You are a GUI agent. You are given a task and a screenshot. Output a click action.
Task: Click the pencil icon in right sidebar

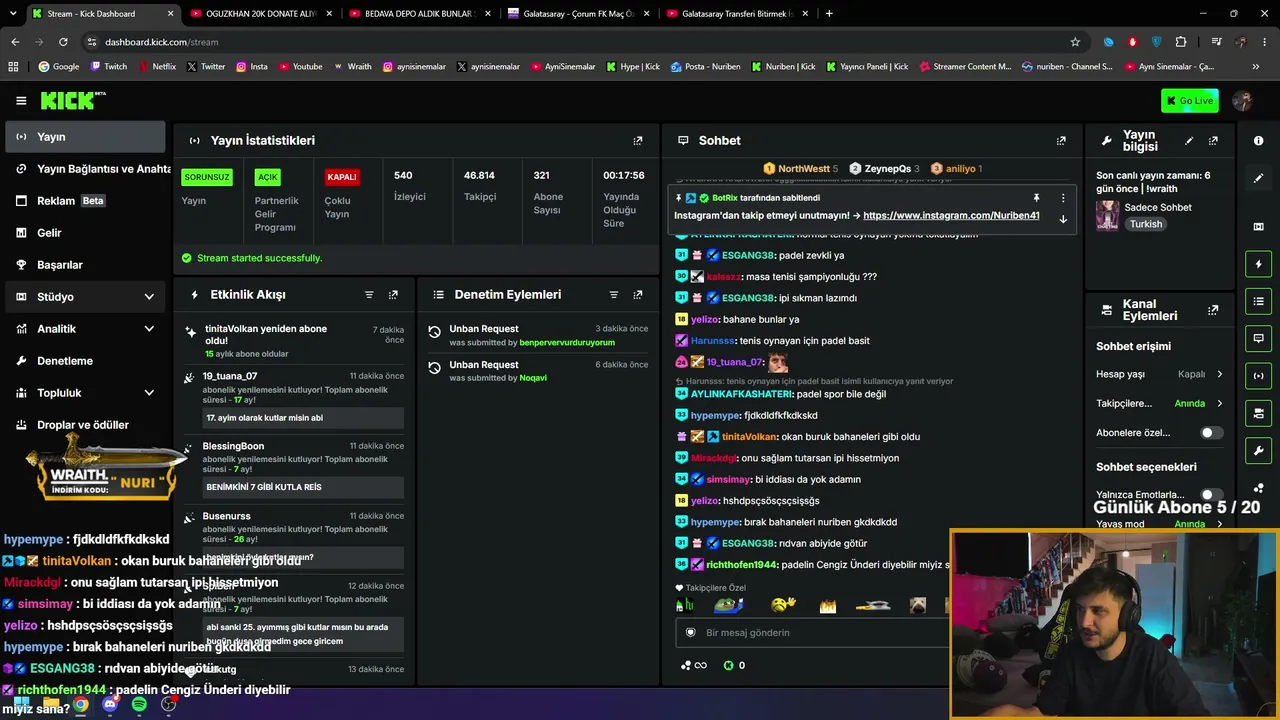click(x=1258, y=178)
